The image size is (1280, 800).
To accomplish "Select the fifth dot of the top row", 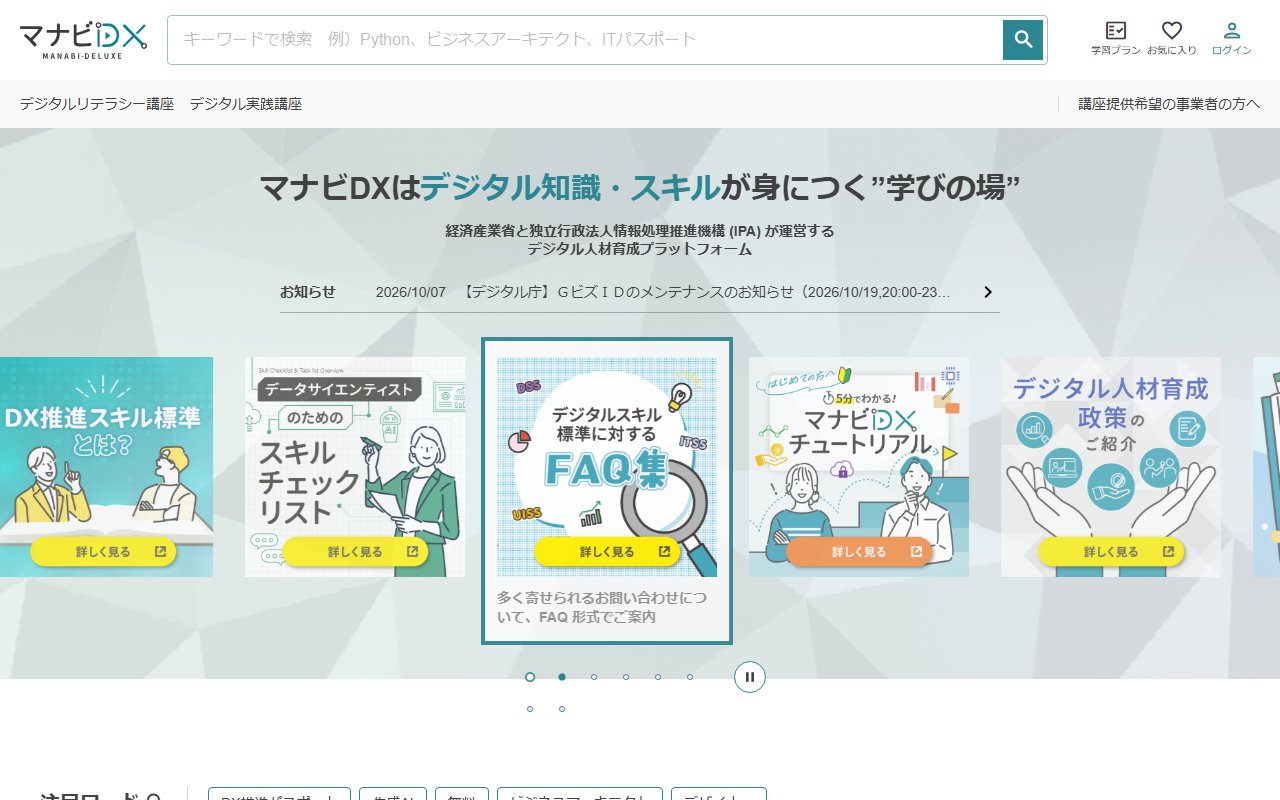I will click(658, 677).
